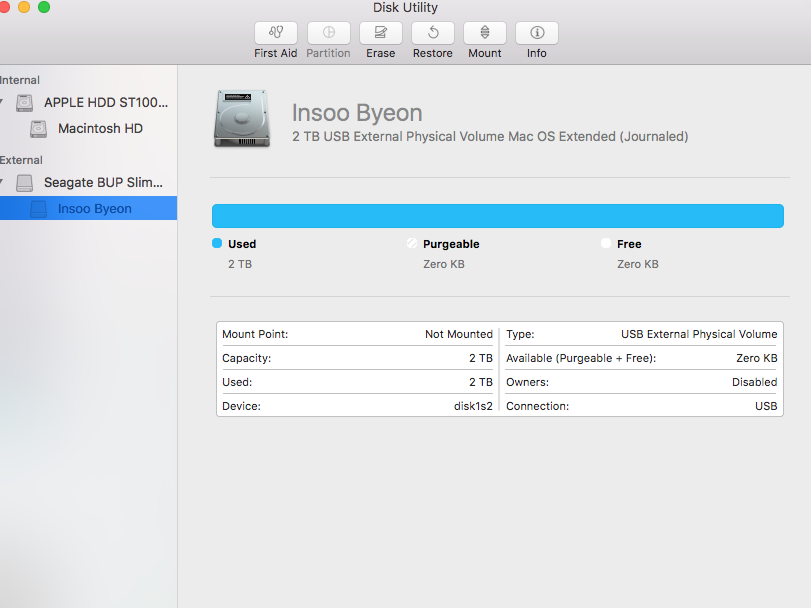
Task: Collapse the Seagate BUP Slim disclosure triangle
Action: click(x=2, y=182)
